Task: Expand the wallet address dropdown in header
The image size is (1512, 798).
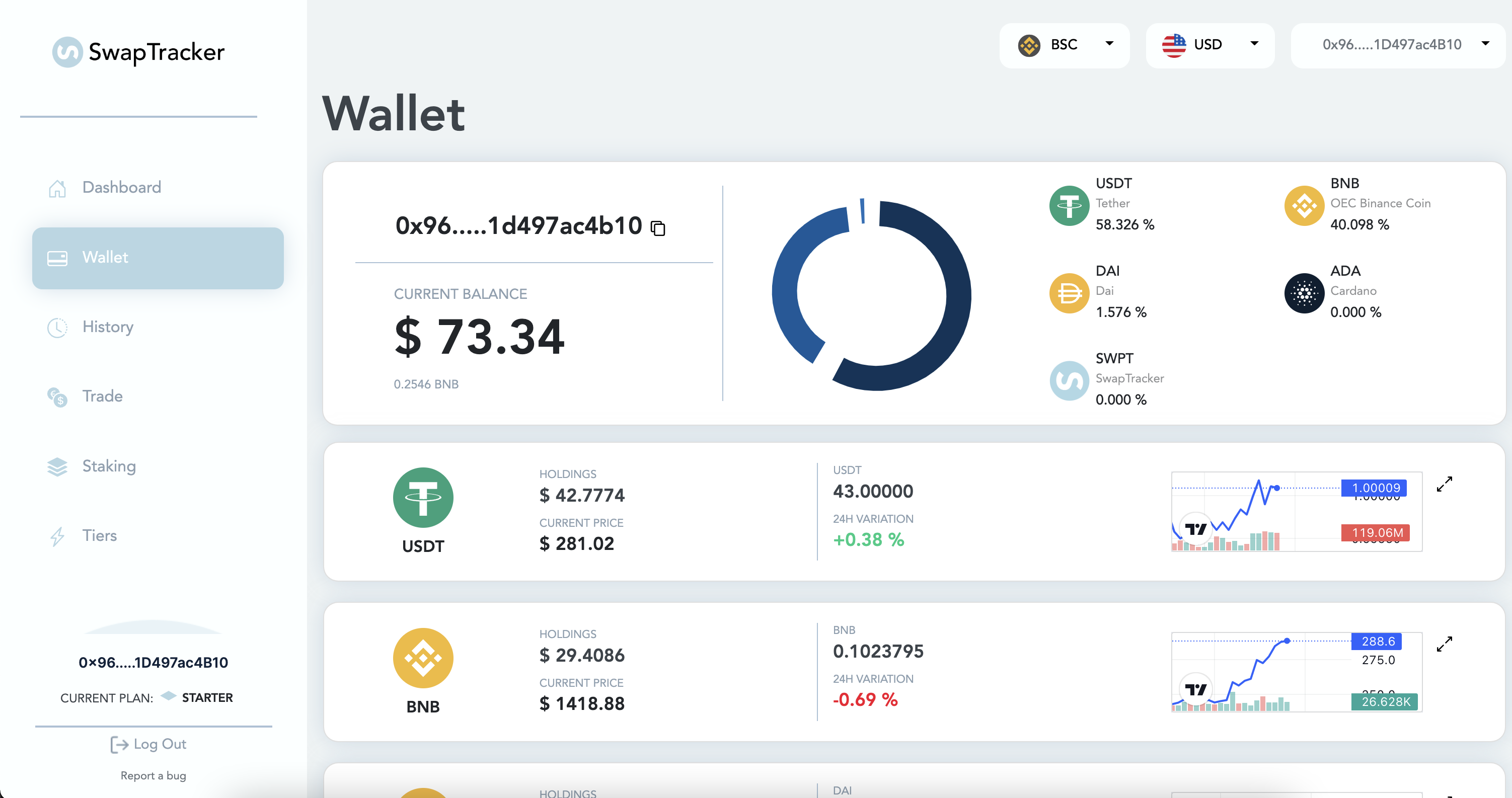Action: tap(1398, 45)
